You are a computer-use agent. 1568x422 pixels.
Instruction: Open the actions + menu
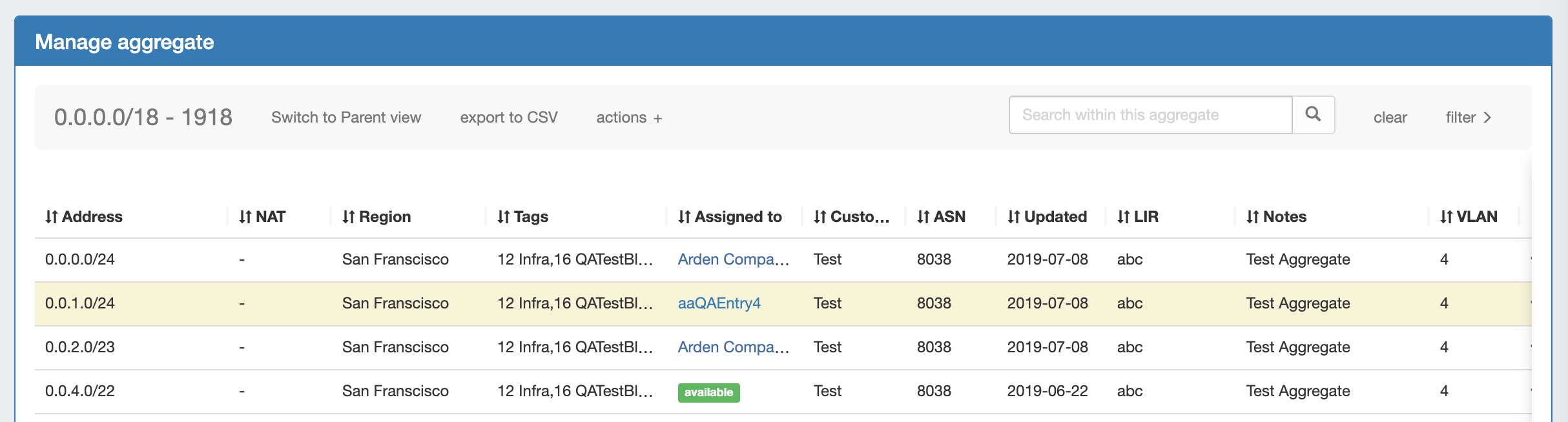pos(629,117)
